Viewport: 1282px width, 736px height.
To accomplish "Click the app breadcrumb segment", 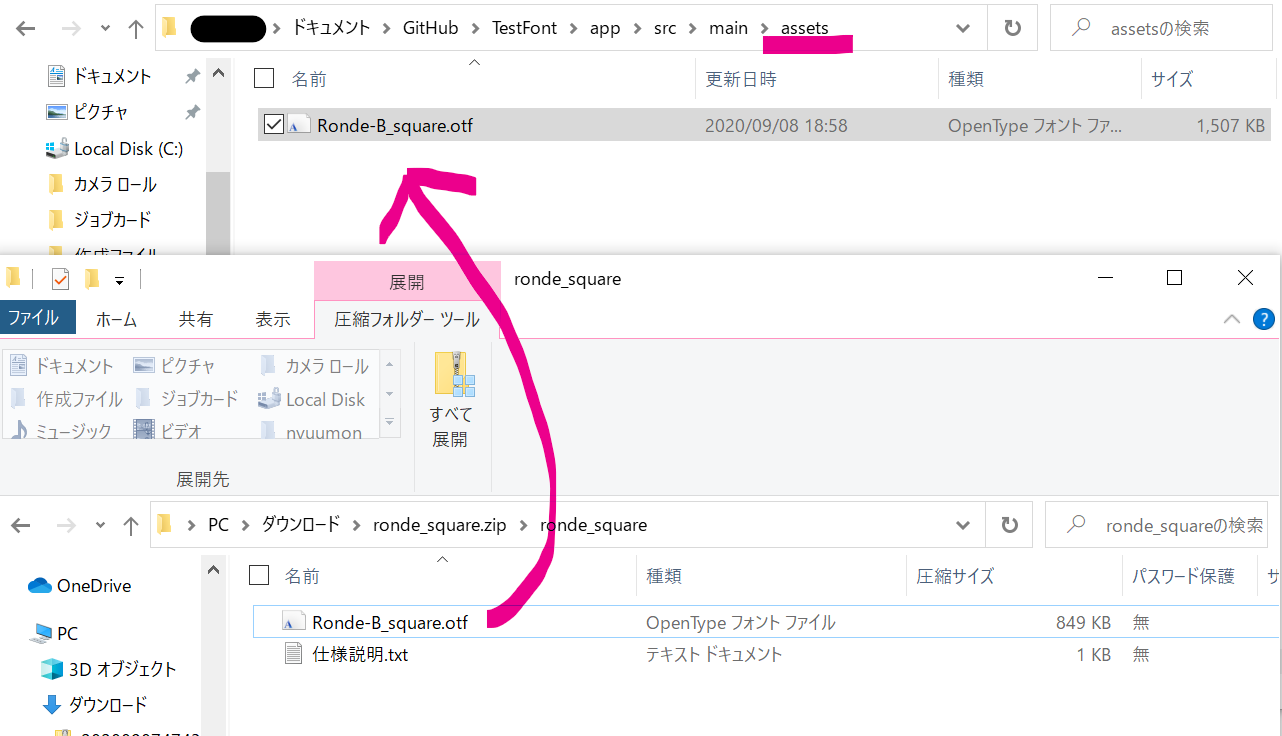I will click(x=605, y=28).
